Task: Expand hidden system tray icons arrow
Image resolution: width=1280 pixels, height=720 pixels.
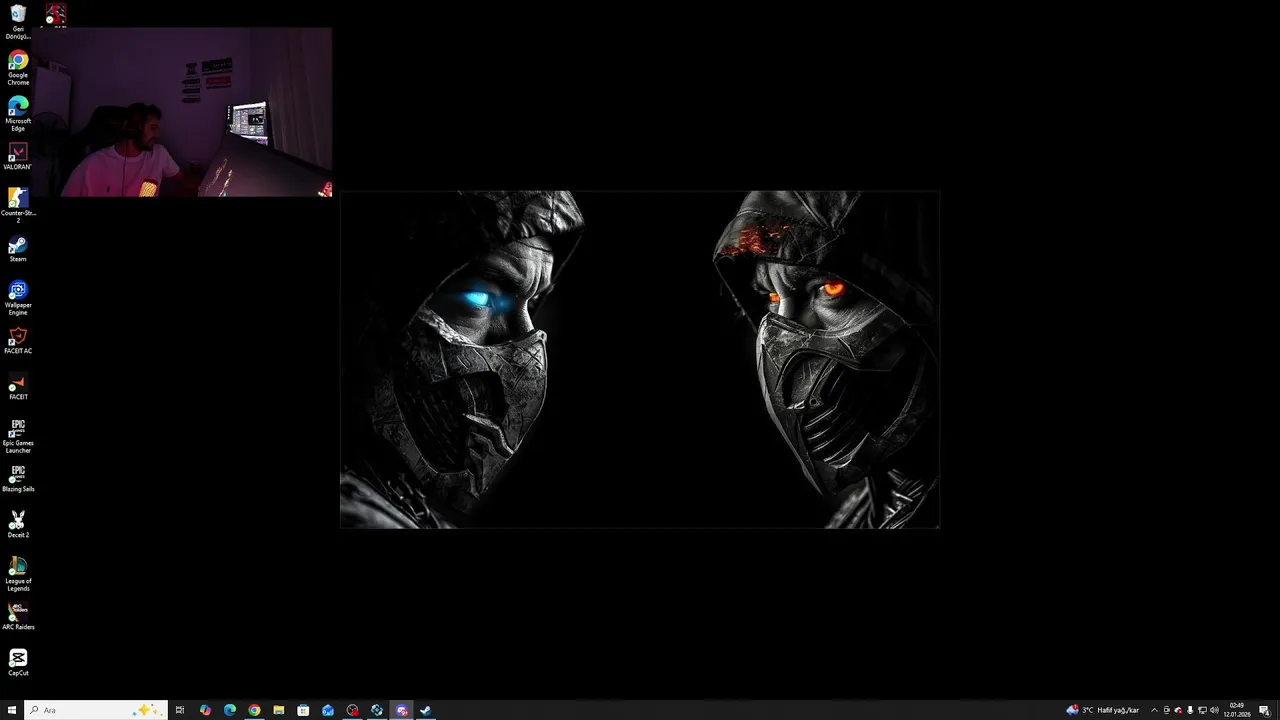Action: pyautogui.click(x=1154, y=710)
